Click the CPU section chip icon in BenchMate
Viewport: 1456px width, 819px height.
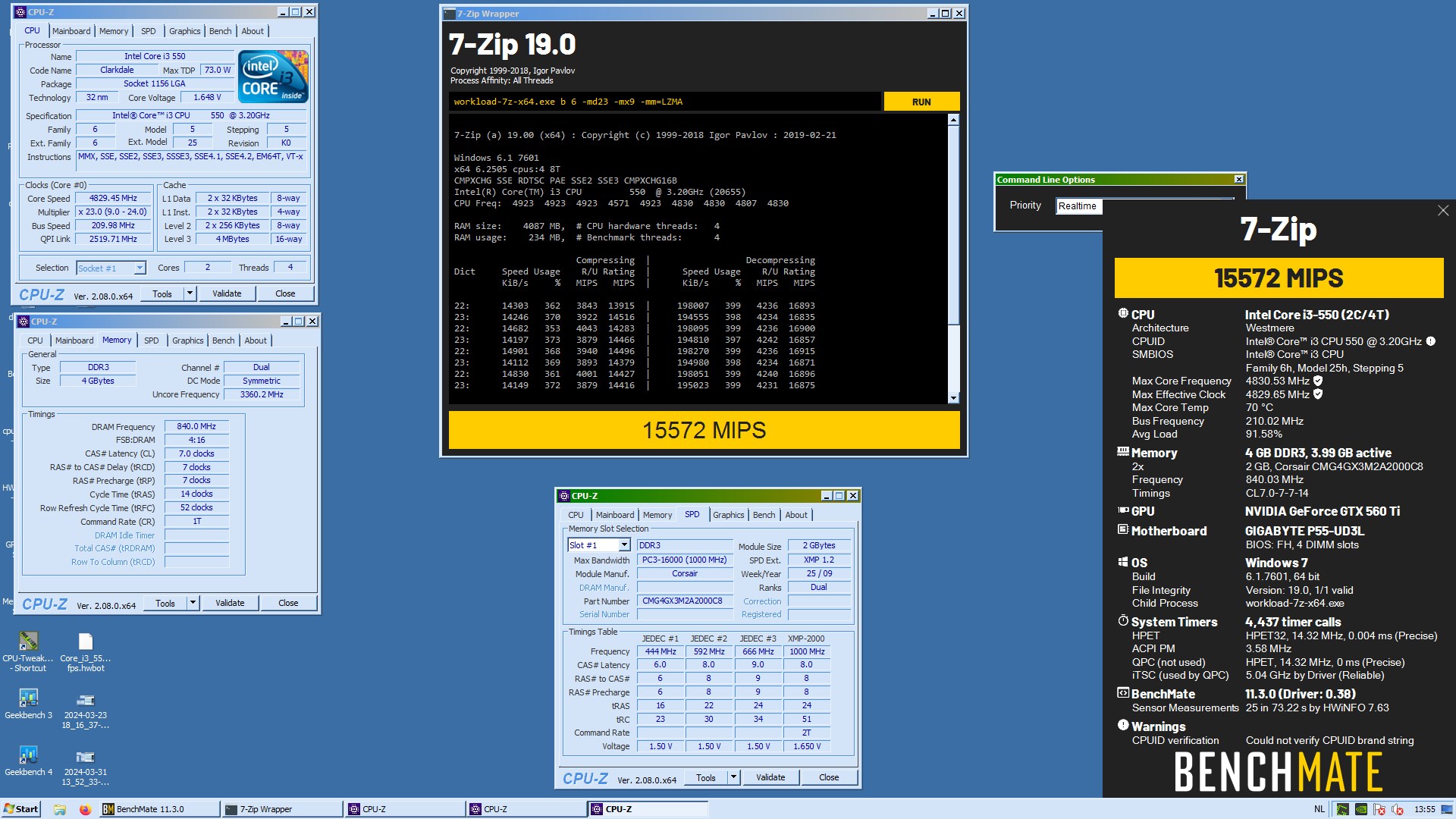(1123, 313)
